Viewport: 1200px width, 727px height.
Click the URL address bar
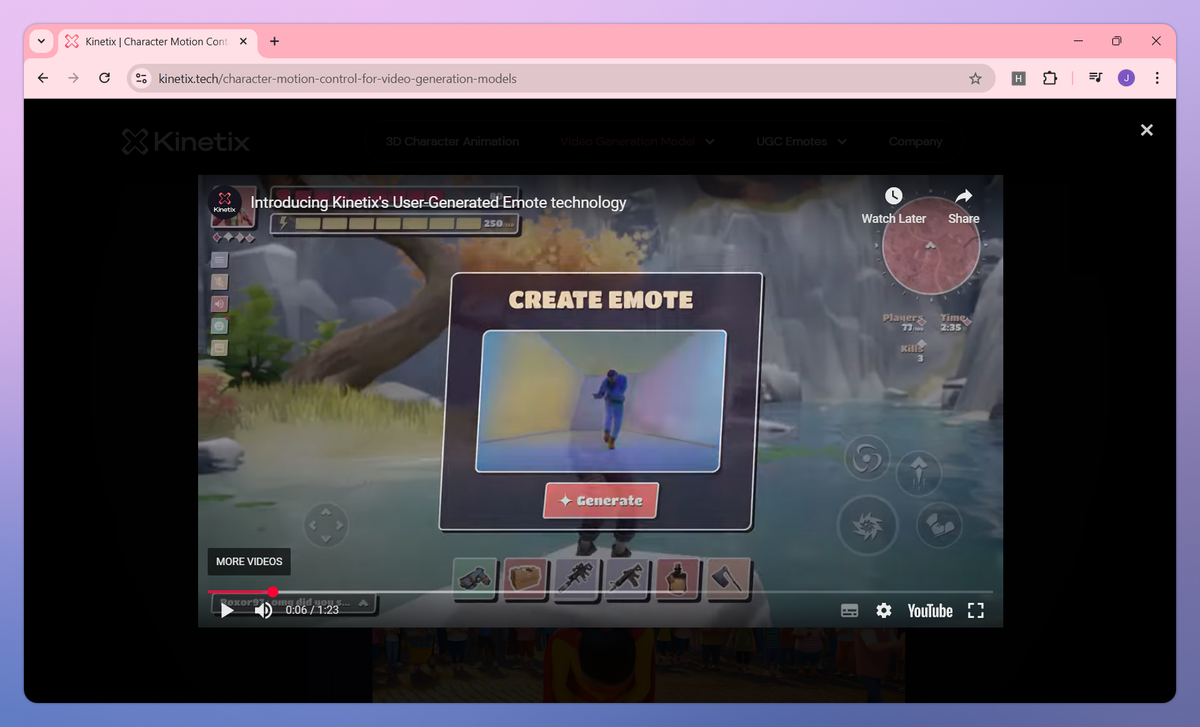560,78
